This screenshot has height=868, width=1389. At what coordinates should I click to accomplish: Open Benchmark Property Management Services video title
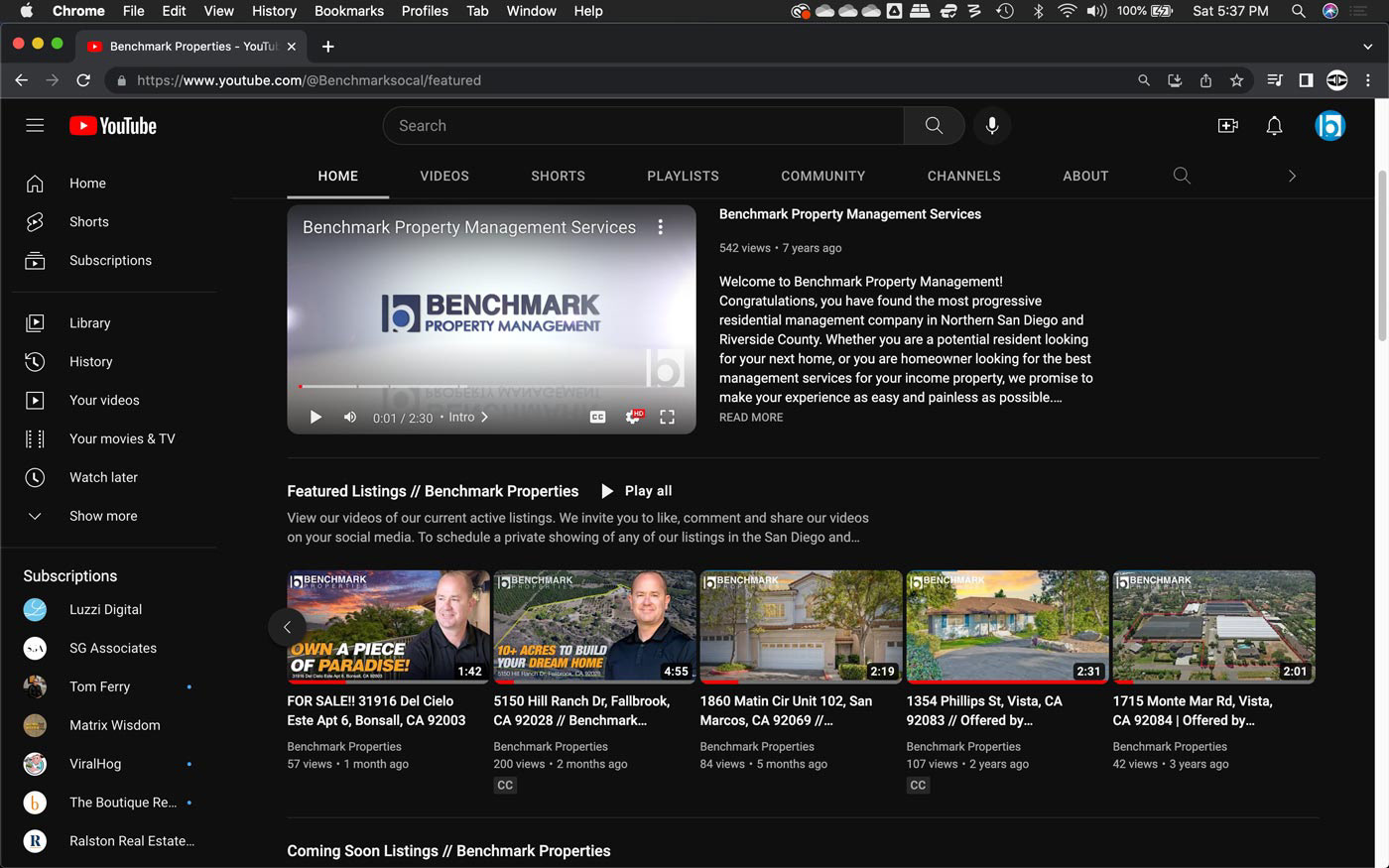(x=850, y=214)
